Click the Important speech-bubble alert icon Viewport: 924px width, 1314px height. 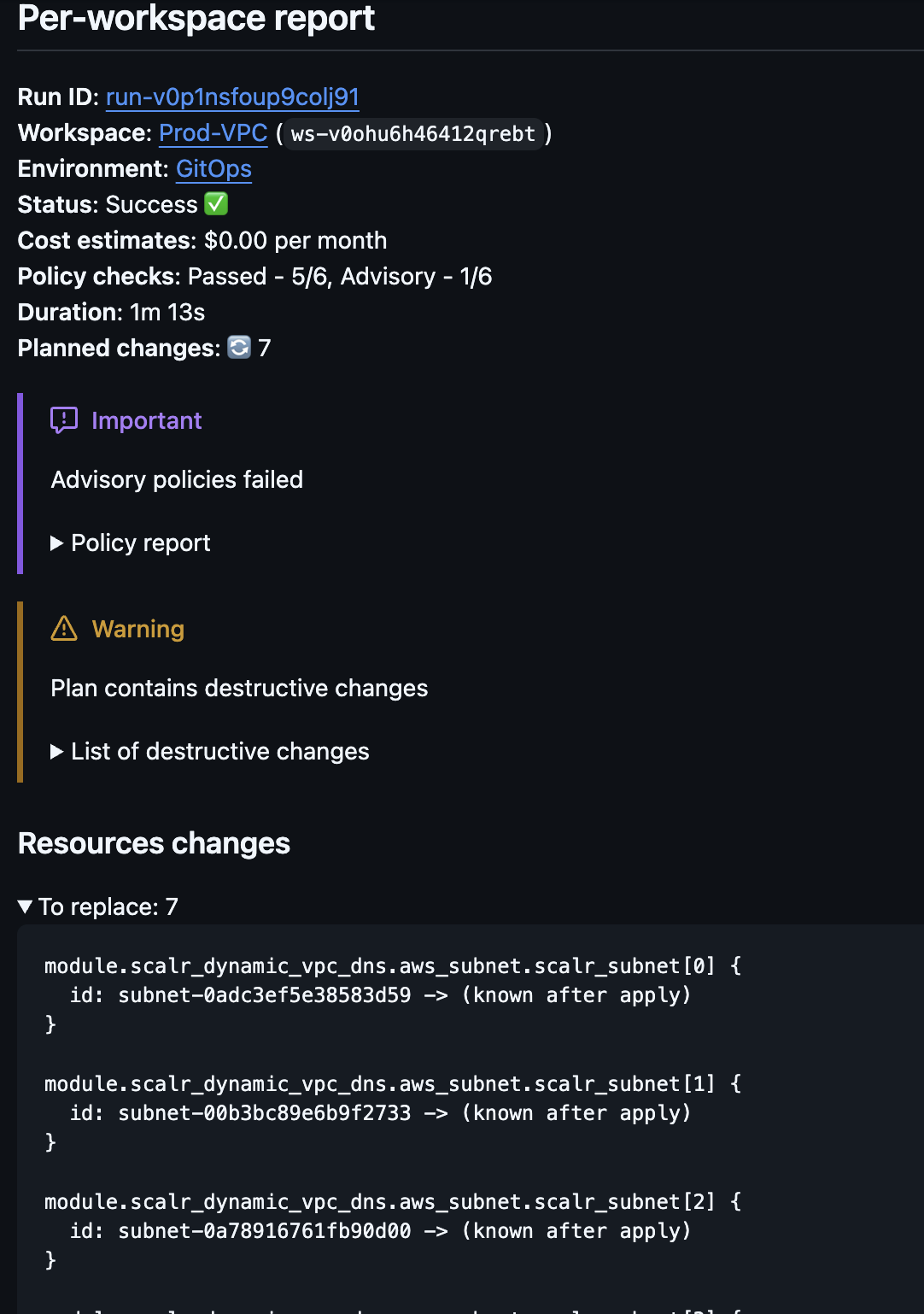tap(64, 420)
